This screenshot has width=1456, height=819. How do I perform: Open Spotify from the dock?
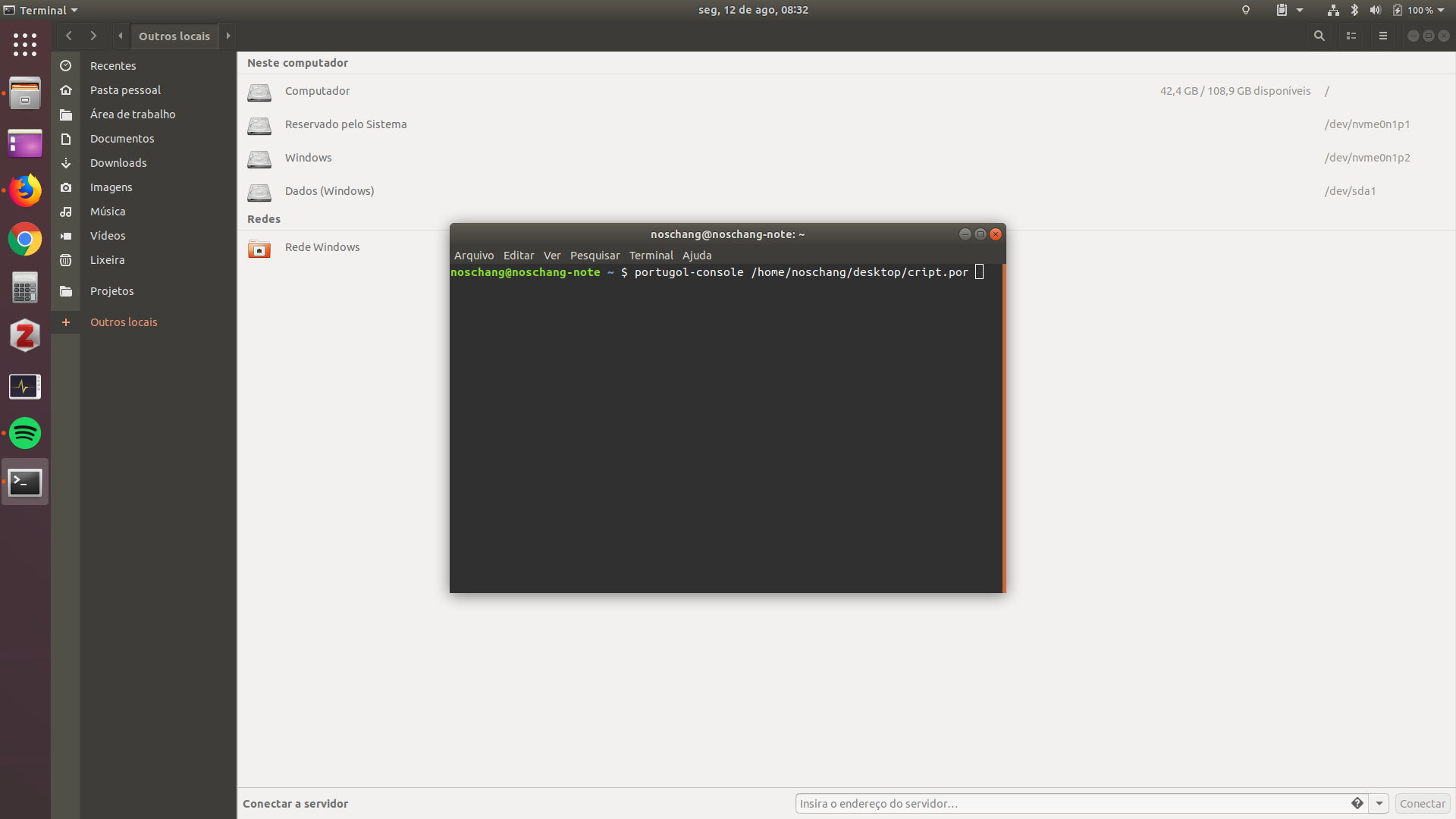pos(25,434)
